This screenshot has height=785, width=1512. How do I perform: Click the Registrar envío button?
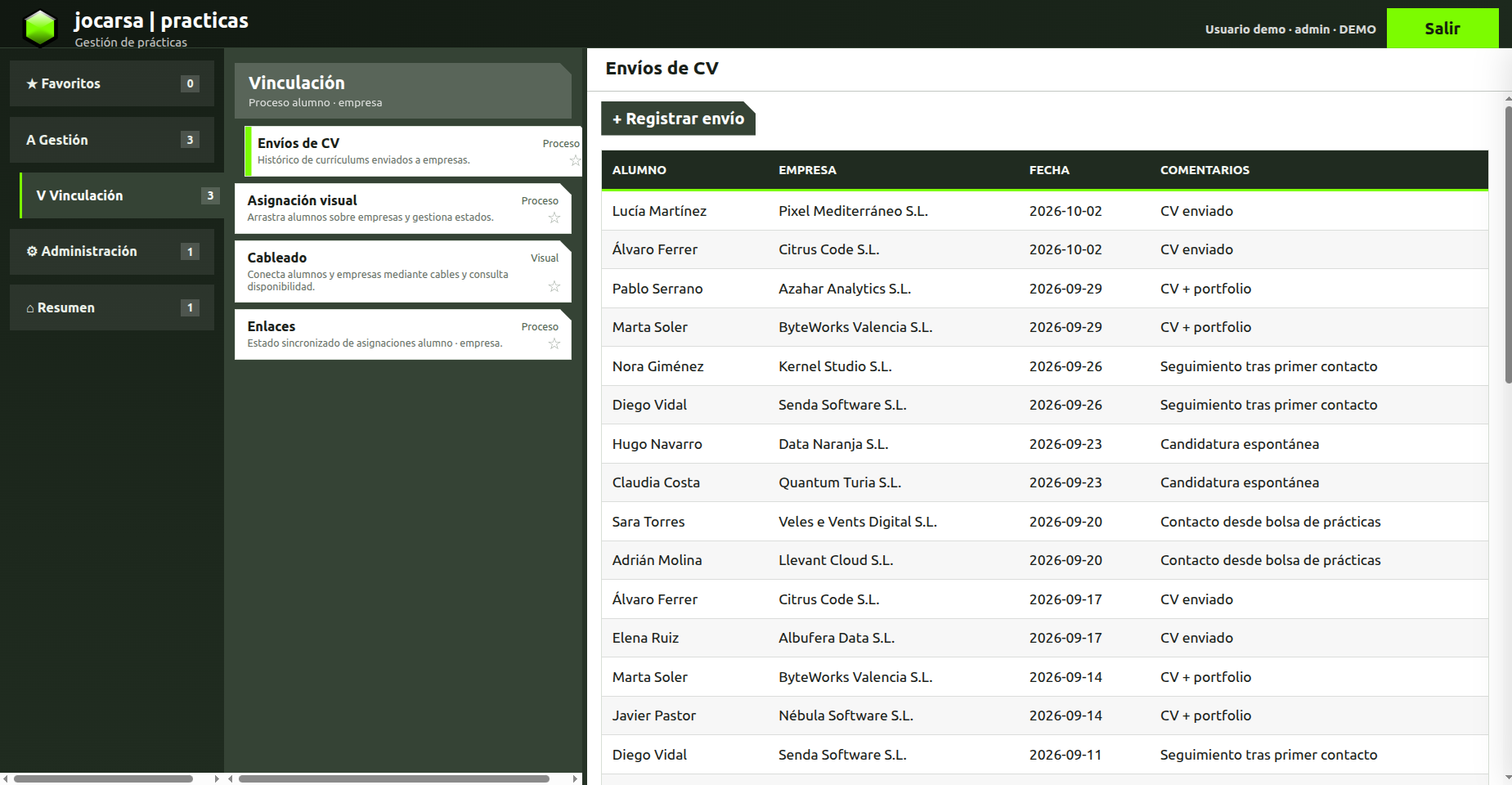(x=678, y=119)
